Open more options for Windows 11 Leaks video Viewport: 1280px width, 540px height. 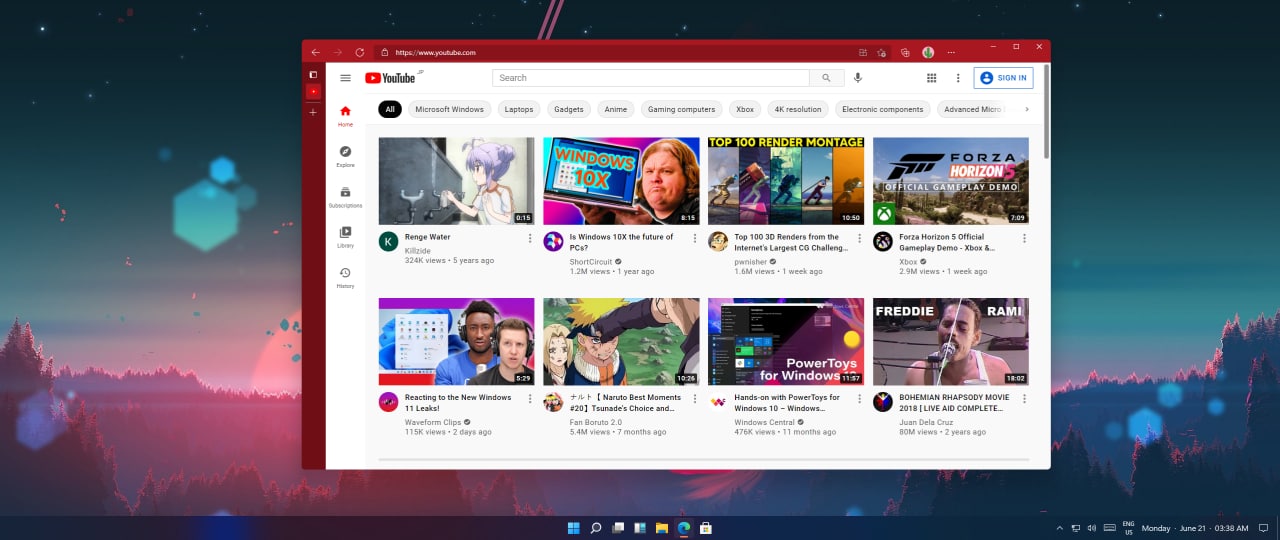pos(530,398)
